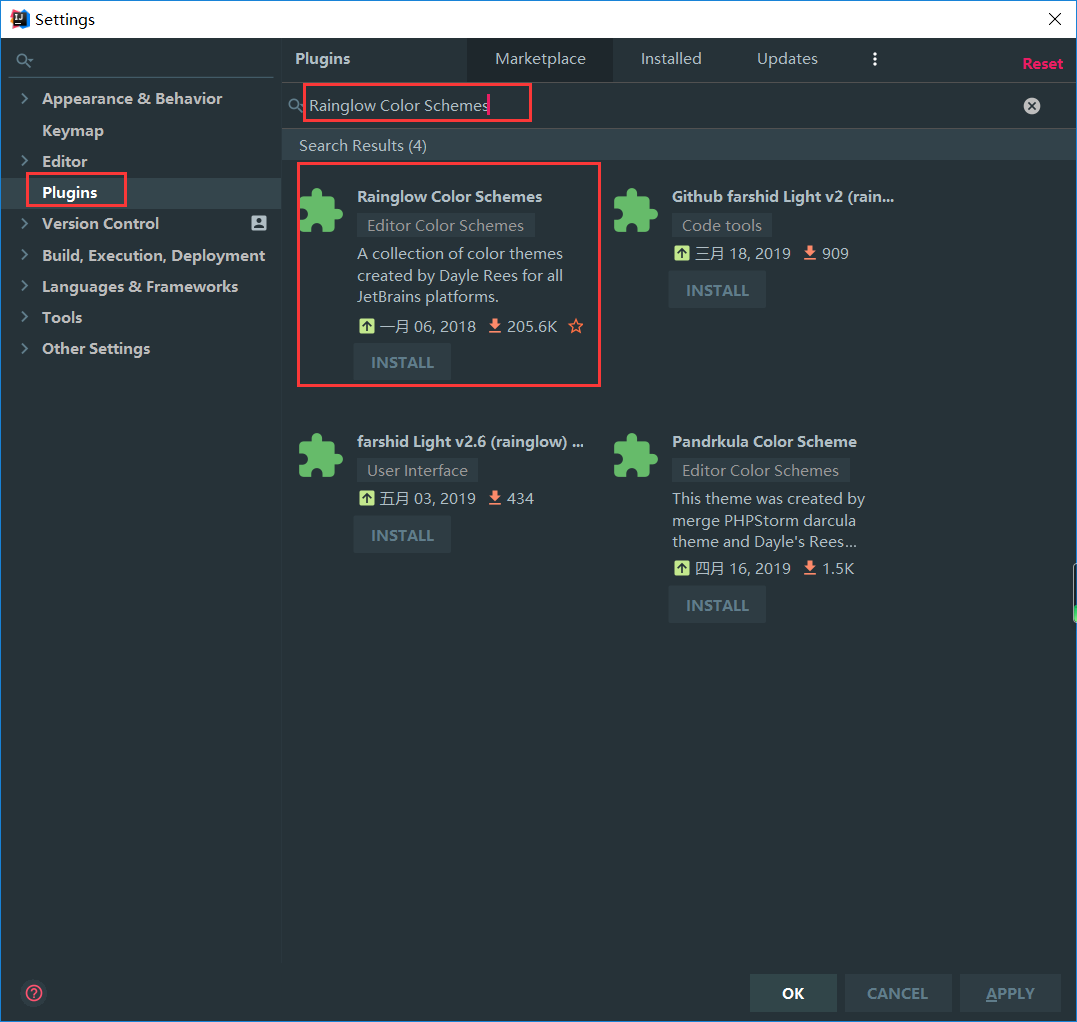This screenshot has height=1022, width=1077.
Task: Switch to the Installed tab
Action: [671, 59]
